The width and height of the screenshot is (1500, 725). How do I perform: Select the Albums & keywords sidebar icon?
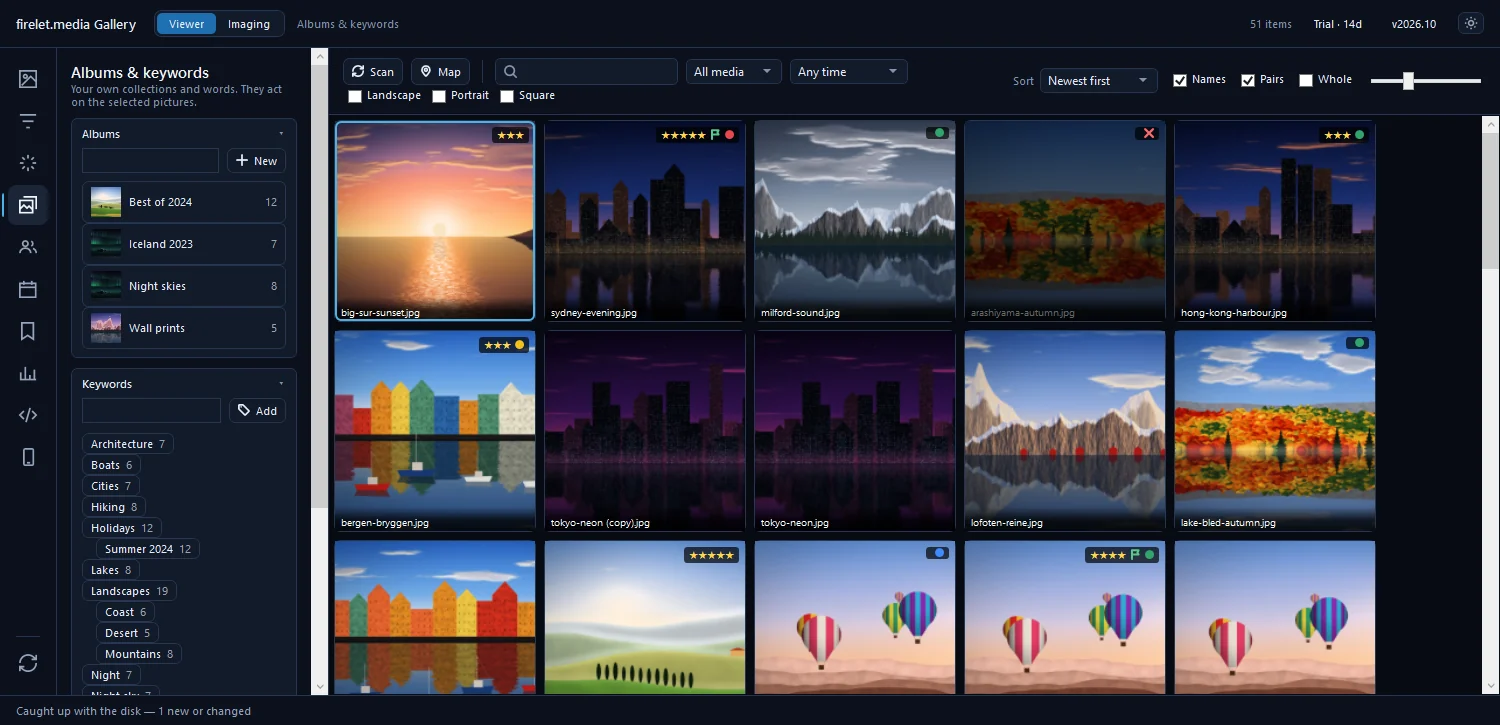point(28,205)
